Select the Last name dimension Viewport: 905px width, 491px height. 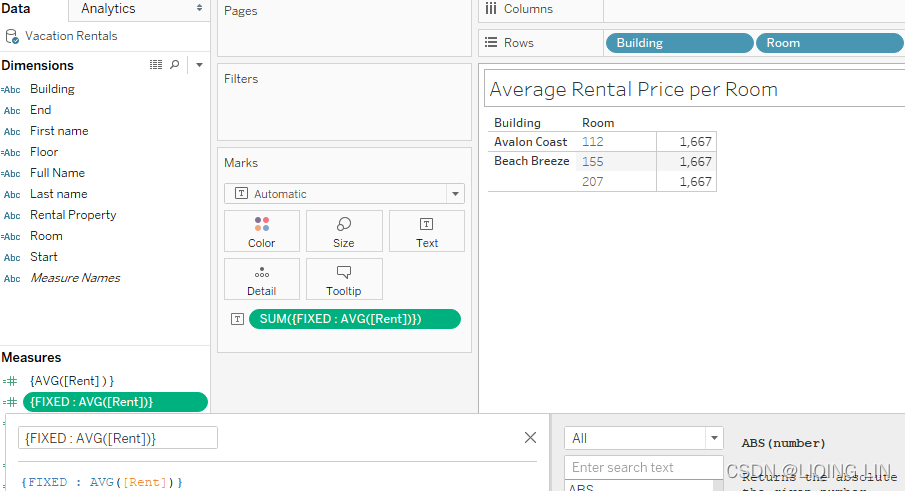click(58, 194)
